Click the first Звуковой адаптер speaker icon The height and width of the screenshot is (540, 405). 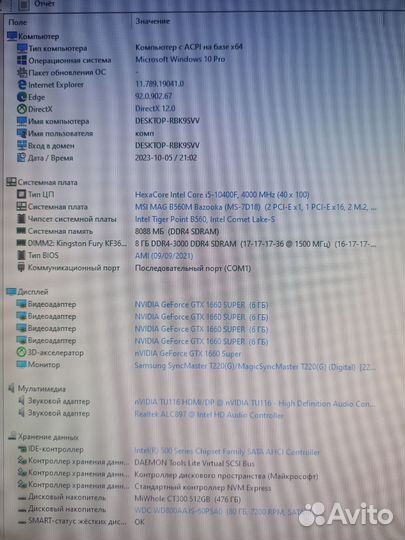(21, 401)
